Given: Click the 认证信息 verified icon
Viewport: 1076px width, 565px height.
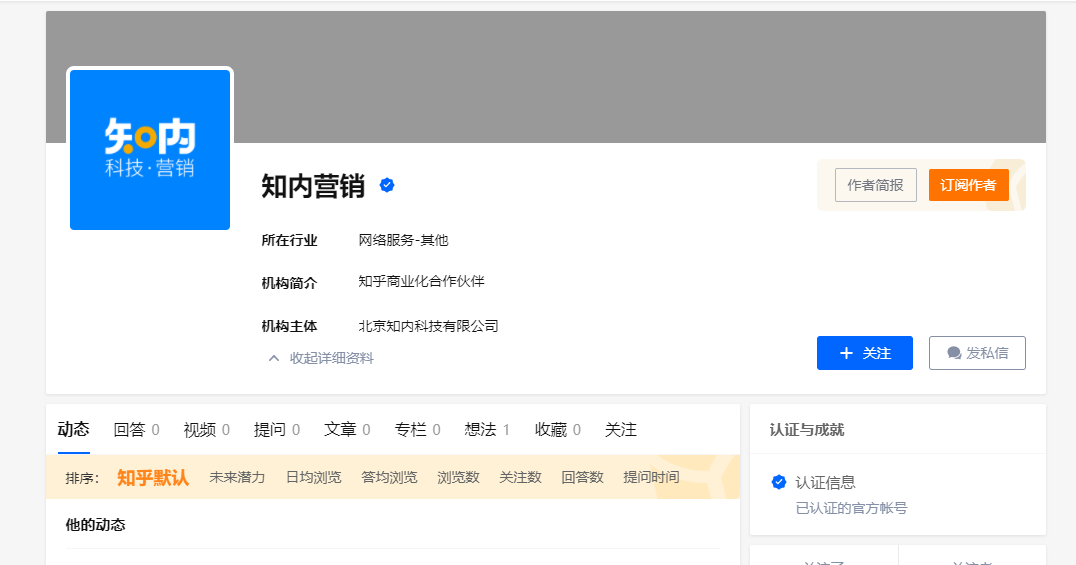Looking at the screenshot, I should [x=778, y=482].
